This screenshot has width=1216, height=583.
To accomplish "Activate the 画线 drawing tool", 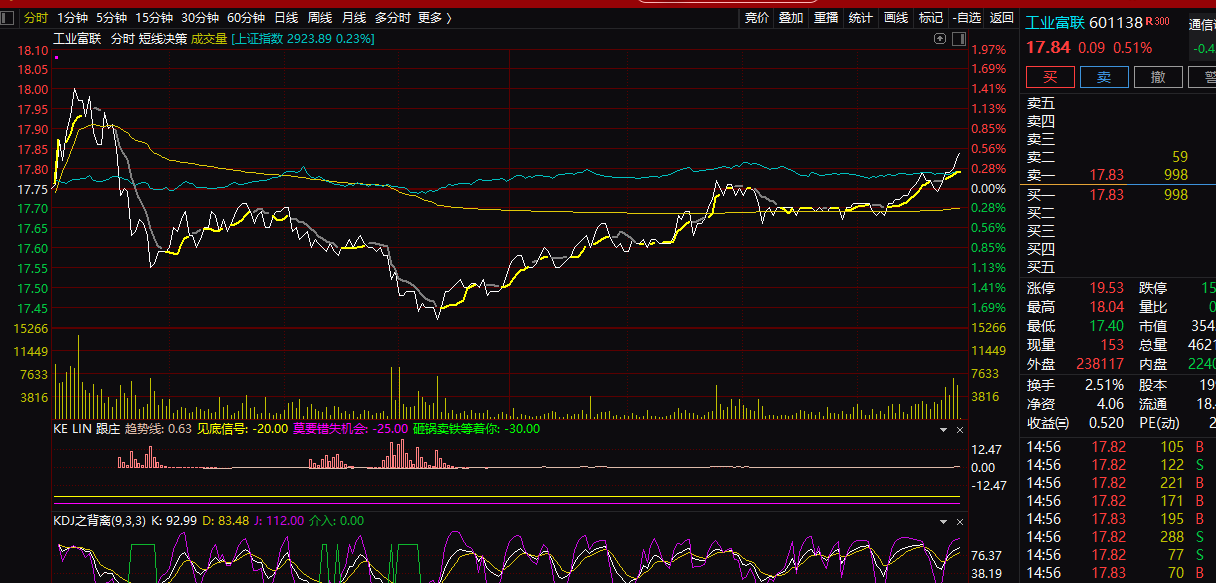I will pyautogui.click(x=896, y=18).
